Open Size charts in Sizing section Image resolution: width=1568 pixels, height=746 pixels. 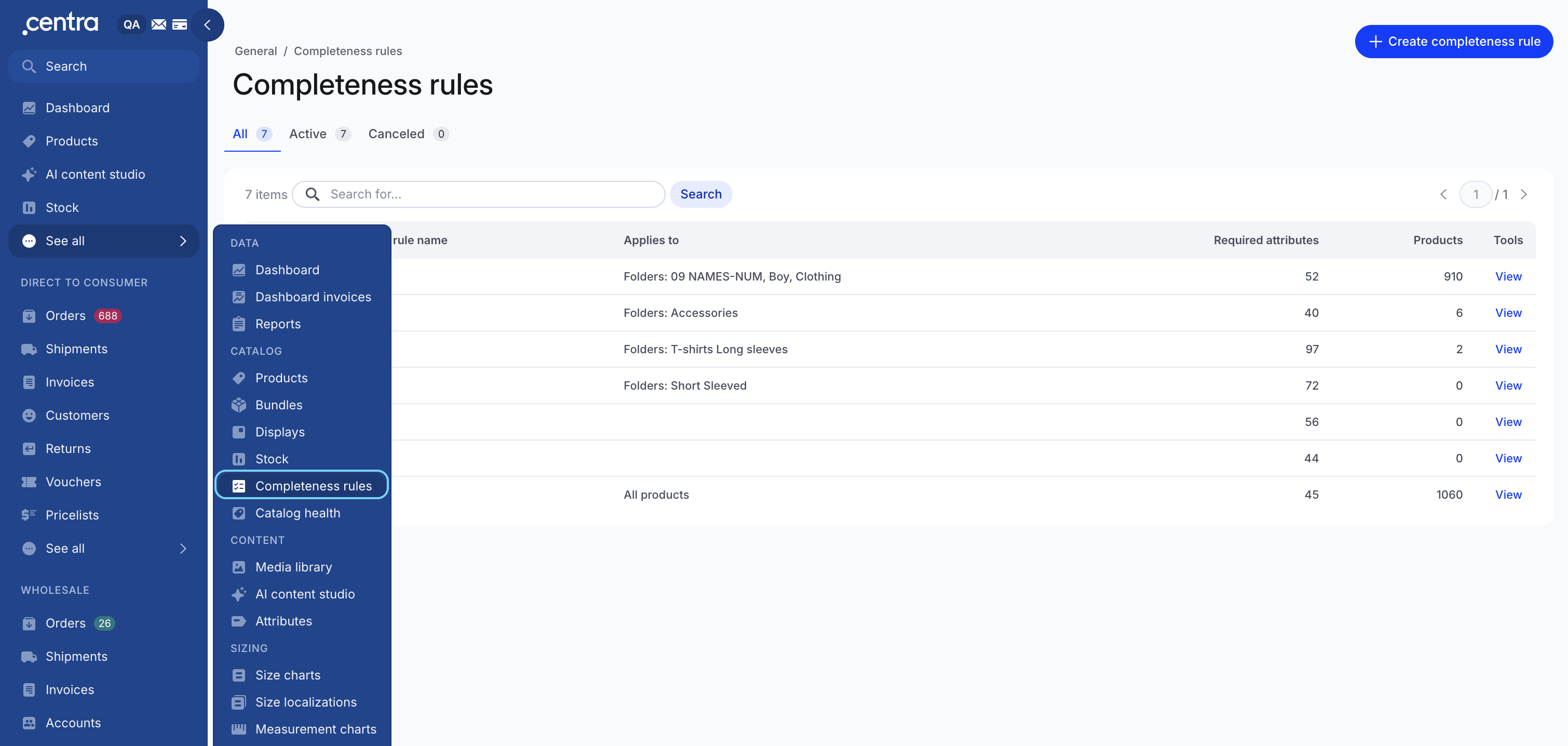[x=302, y=675]
